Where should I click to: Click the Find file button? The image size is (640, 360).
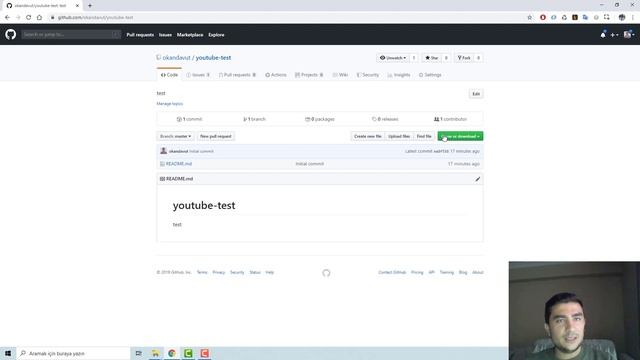tap(424, 136)
